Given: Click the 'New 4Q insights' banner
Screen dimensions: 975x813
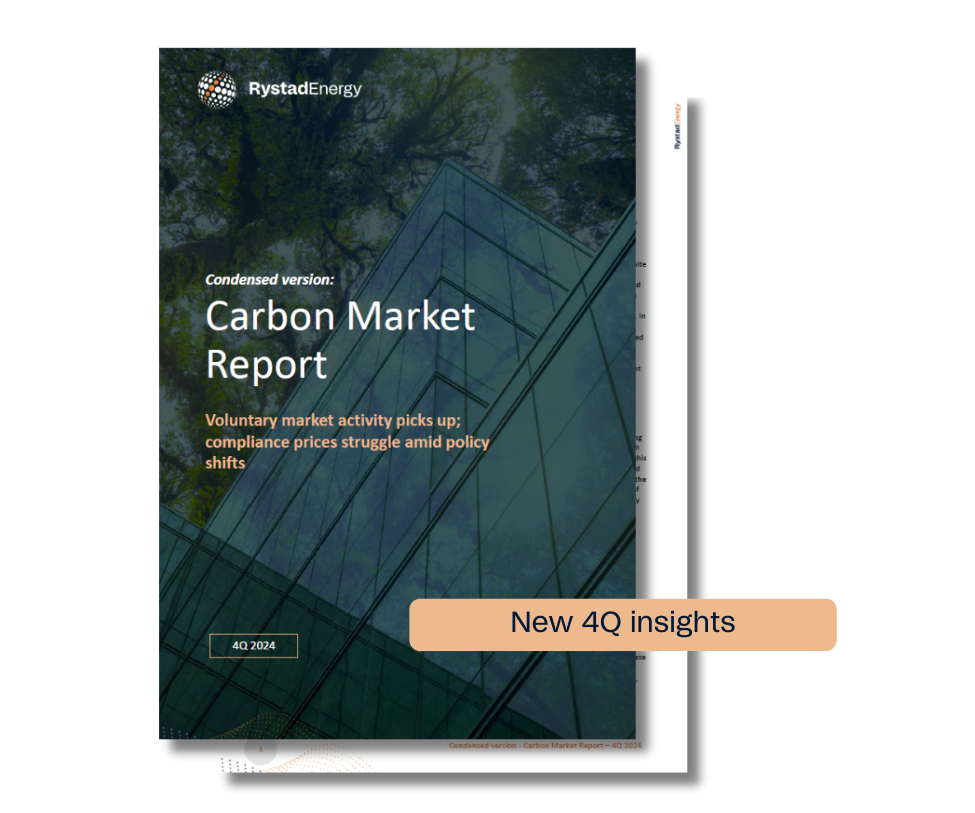Looking at the screenshot, I should (x=622, y=625).
